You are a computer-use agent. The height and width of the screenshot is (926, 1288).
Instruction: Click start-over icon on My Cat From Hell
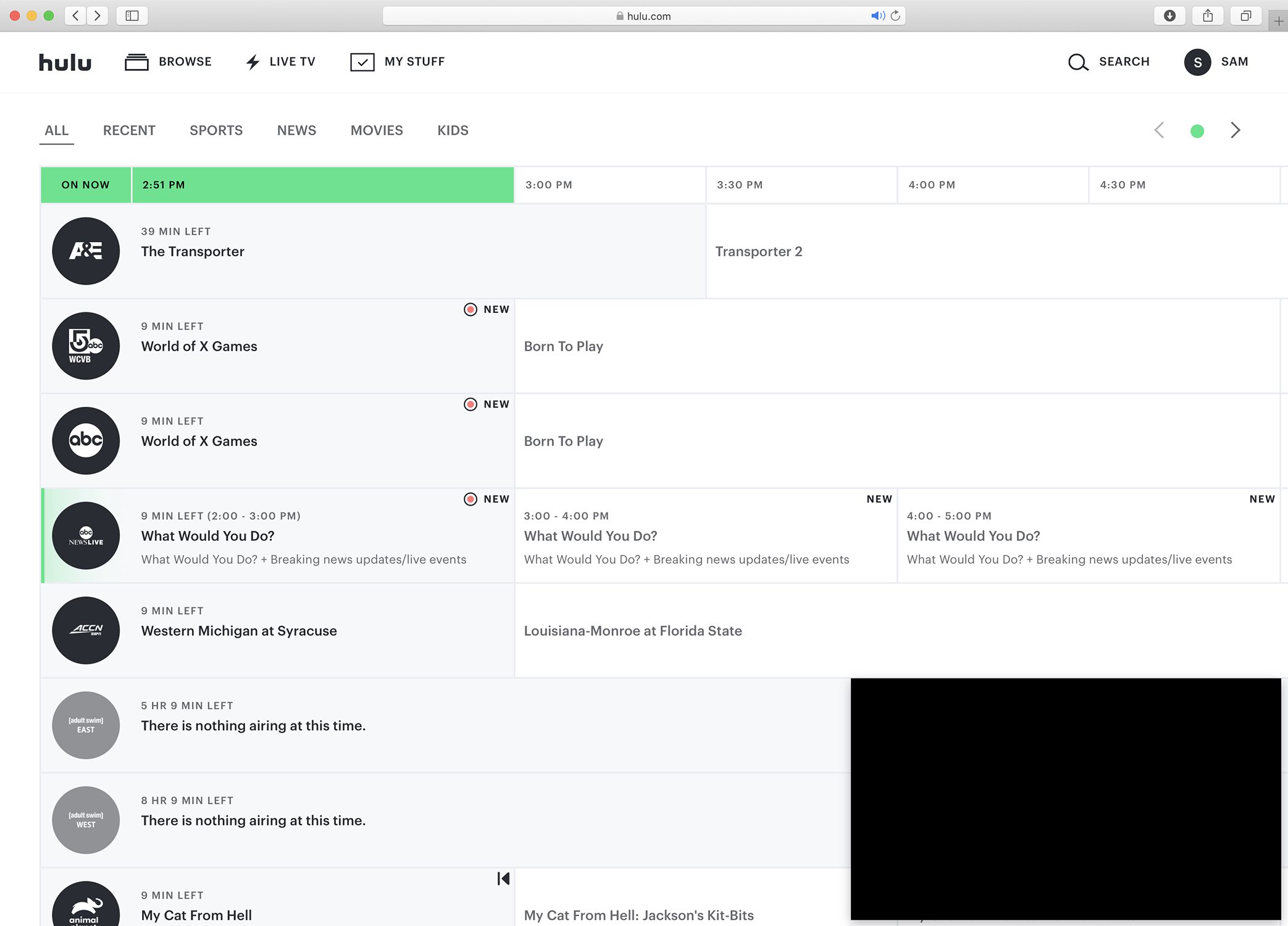503,878
